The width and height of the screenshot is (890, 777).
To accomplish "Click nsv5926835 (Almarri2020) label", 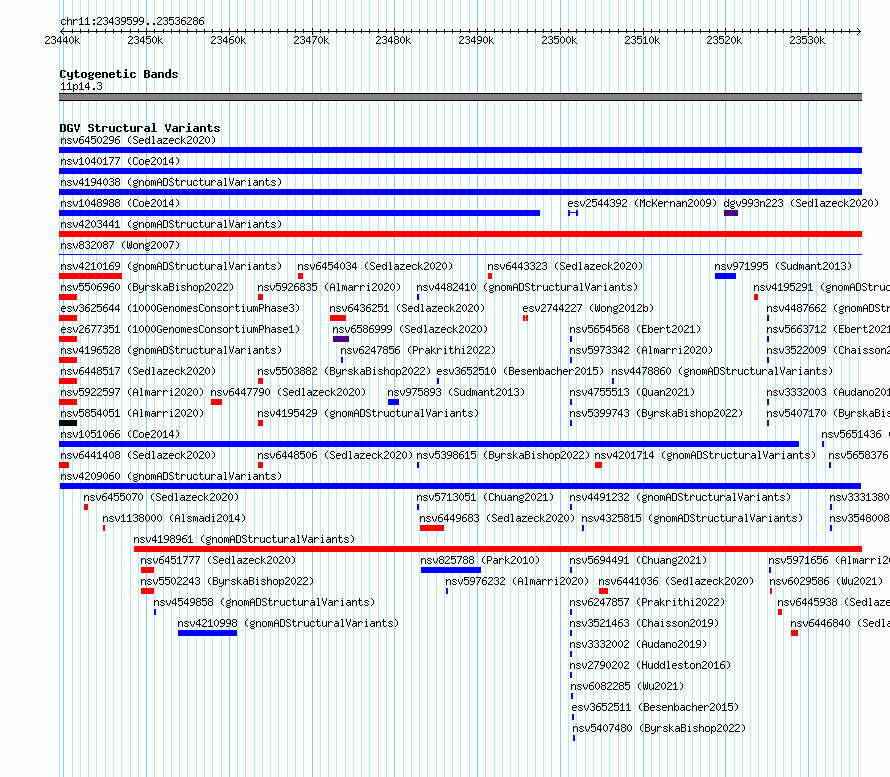I will point(329,287).
